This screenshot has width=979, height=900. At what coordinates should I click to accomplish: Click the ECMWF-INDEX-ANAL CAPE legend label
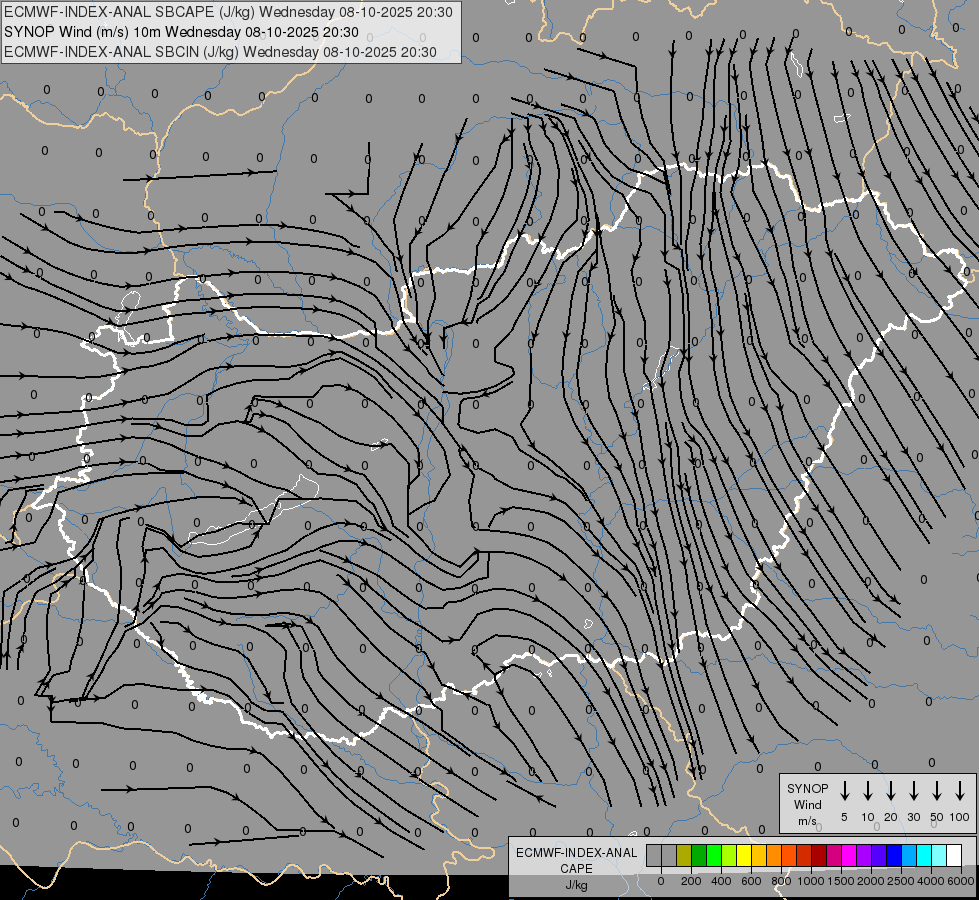coord(576,868)
